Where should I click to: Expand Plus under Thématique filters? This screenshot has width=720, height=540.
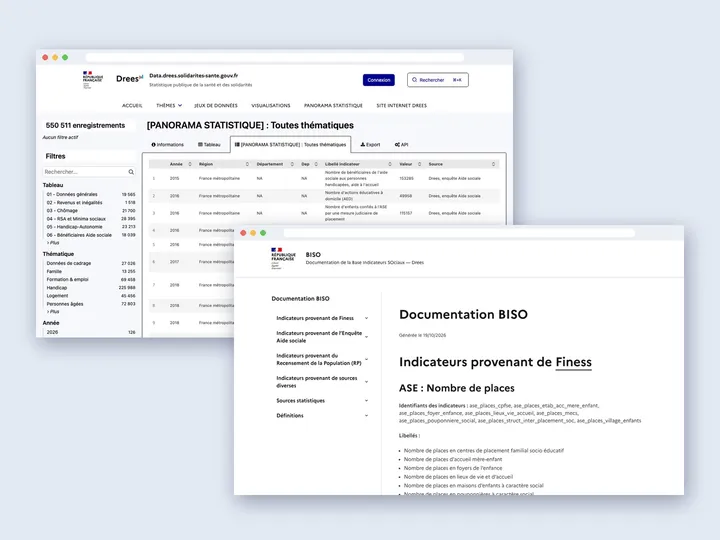[x=53, y=311]
